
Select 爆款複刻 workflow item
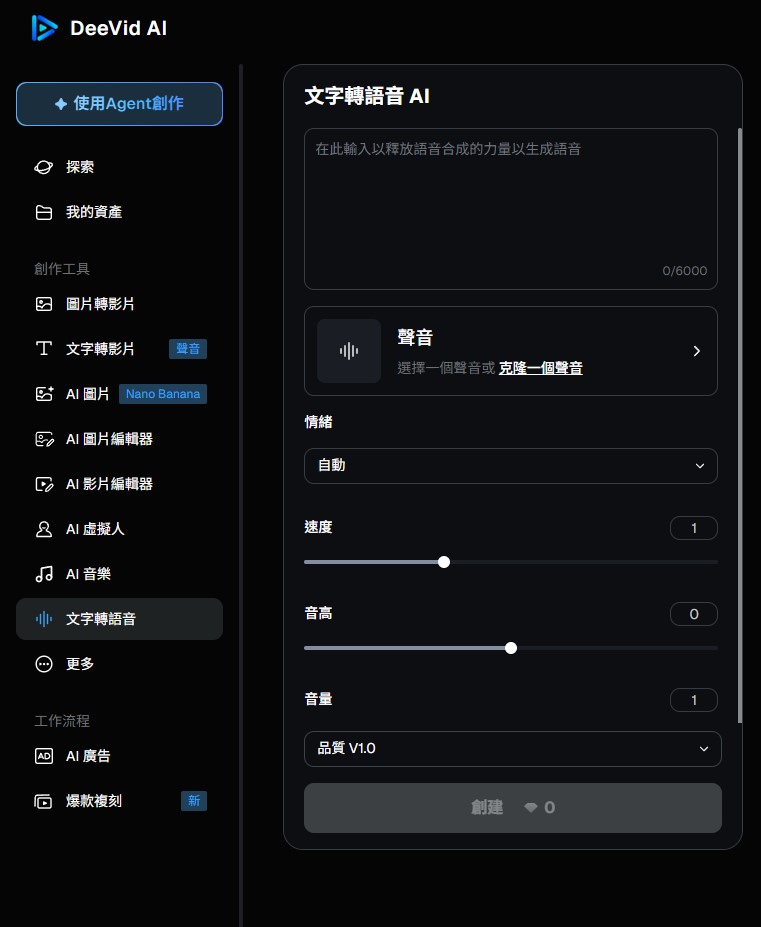point(94,801)
